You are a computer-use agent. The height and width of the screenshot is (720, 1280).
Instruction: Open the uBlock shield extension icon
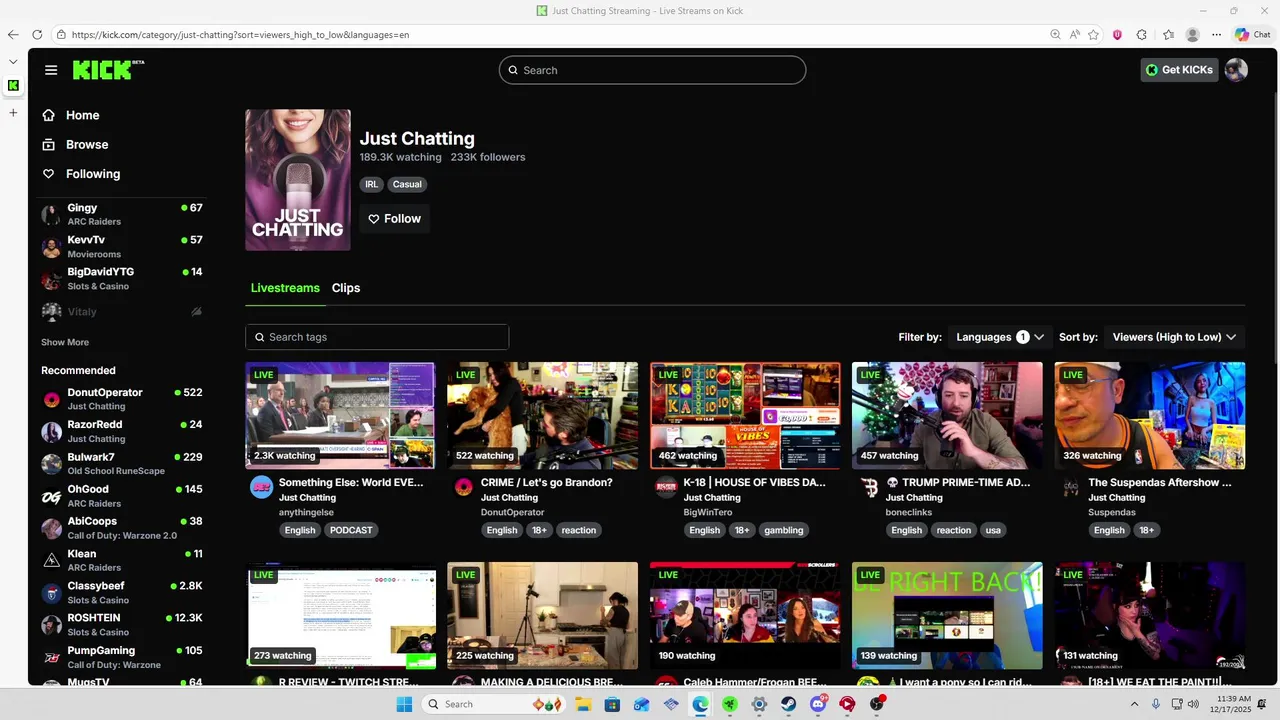click(x=1117, y=34)
